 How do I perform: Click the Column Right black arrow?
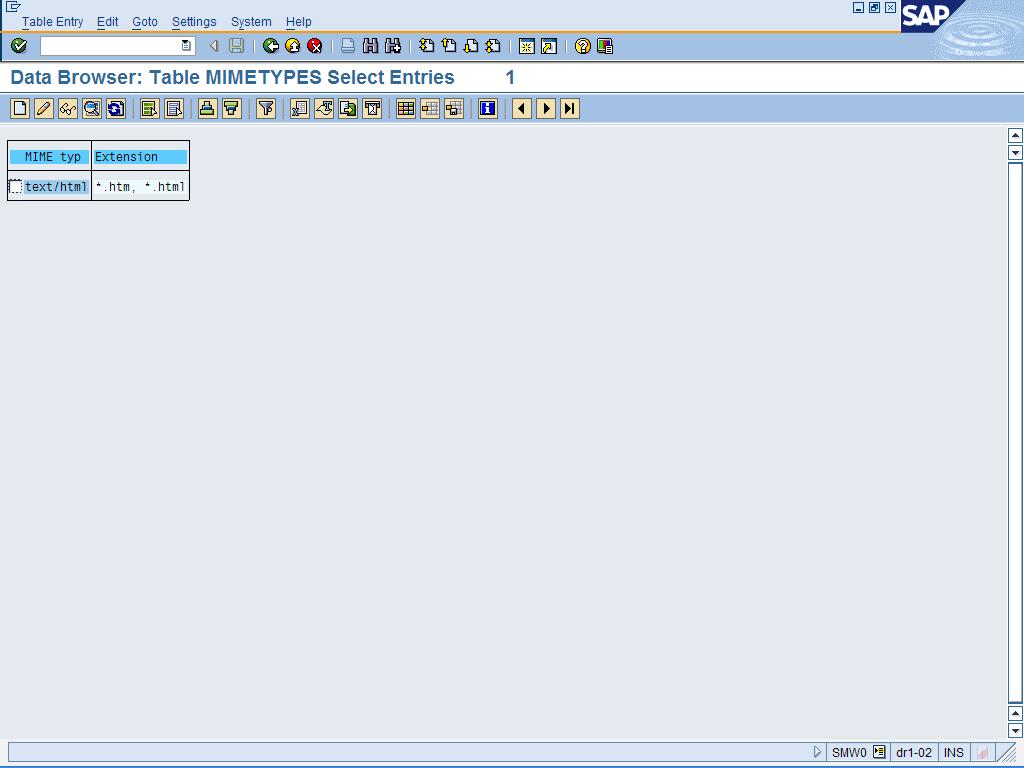[x=546, y=108]
